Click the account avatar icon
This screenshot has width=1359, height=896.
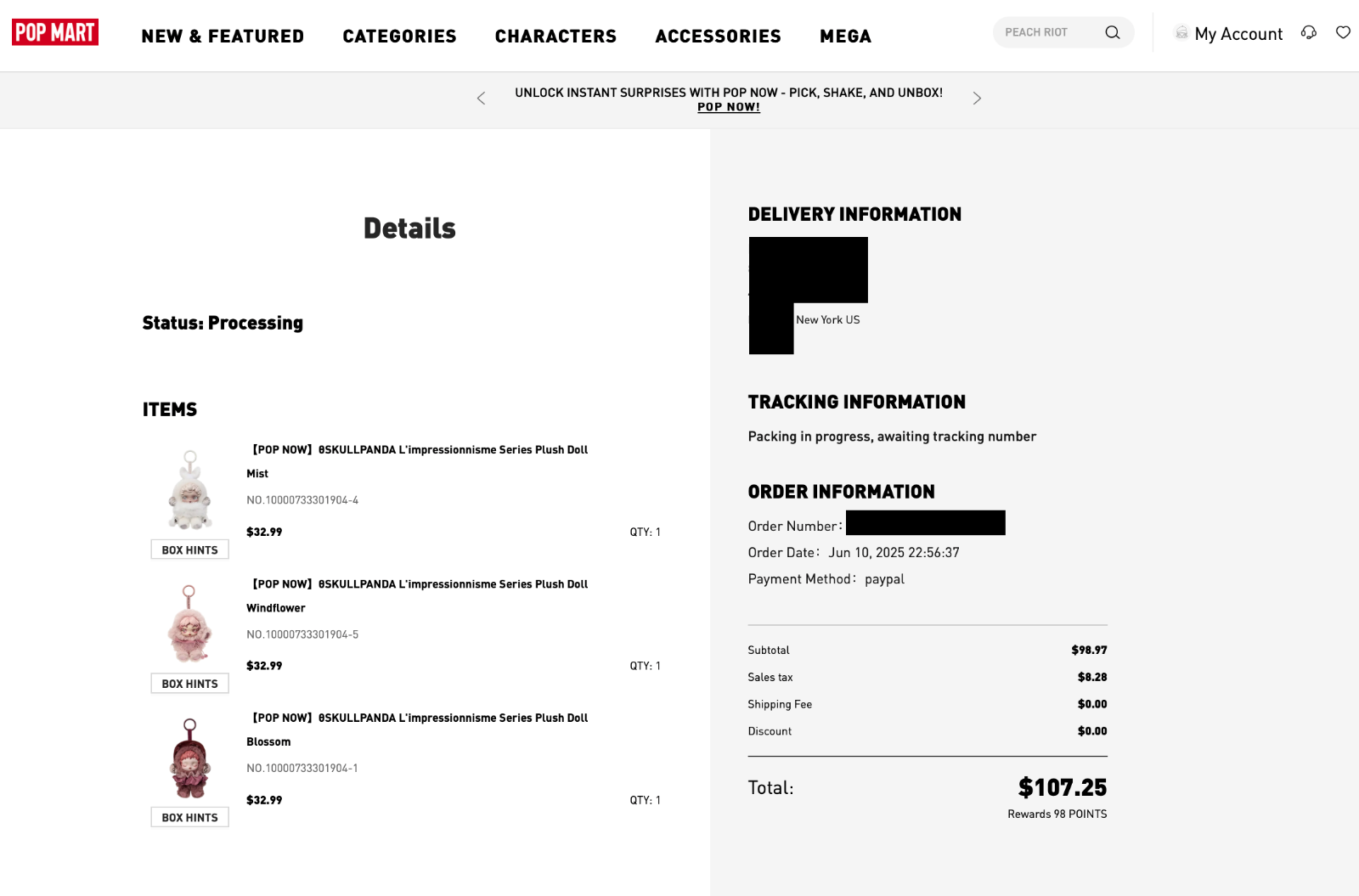pyautogui.click(x=1181, y=33)
